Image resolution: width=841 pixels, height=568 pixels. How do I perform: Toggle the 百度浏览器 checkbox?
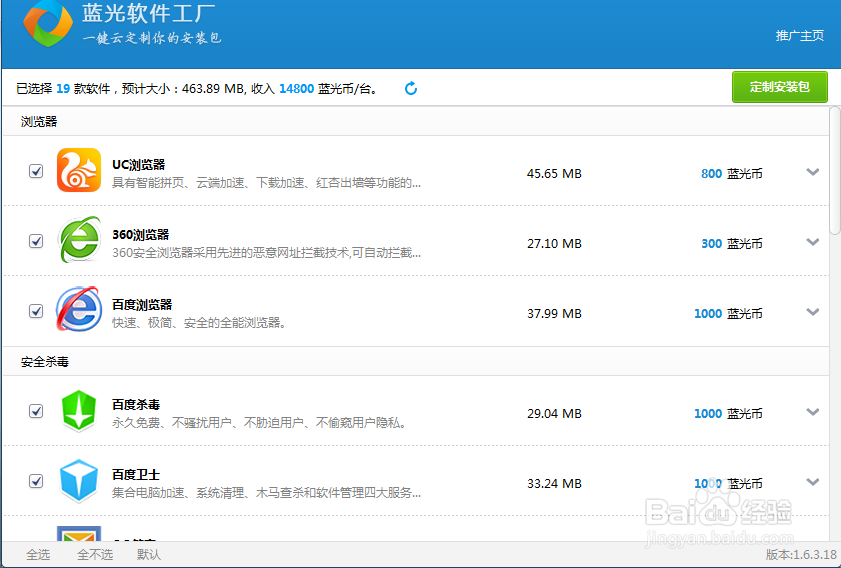tap(36, 311)
